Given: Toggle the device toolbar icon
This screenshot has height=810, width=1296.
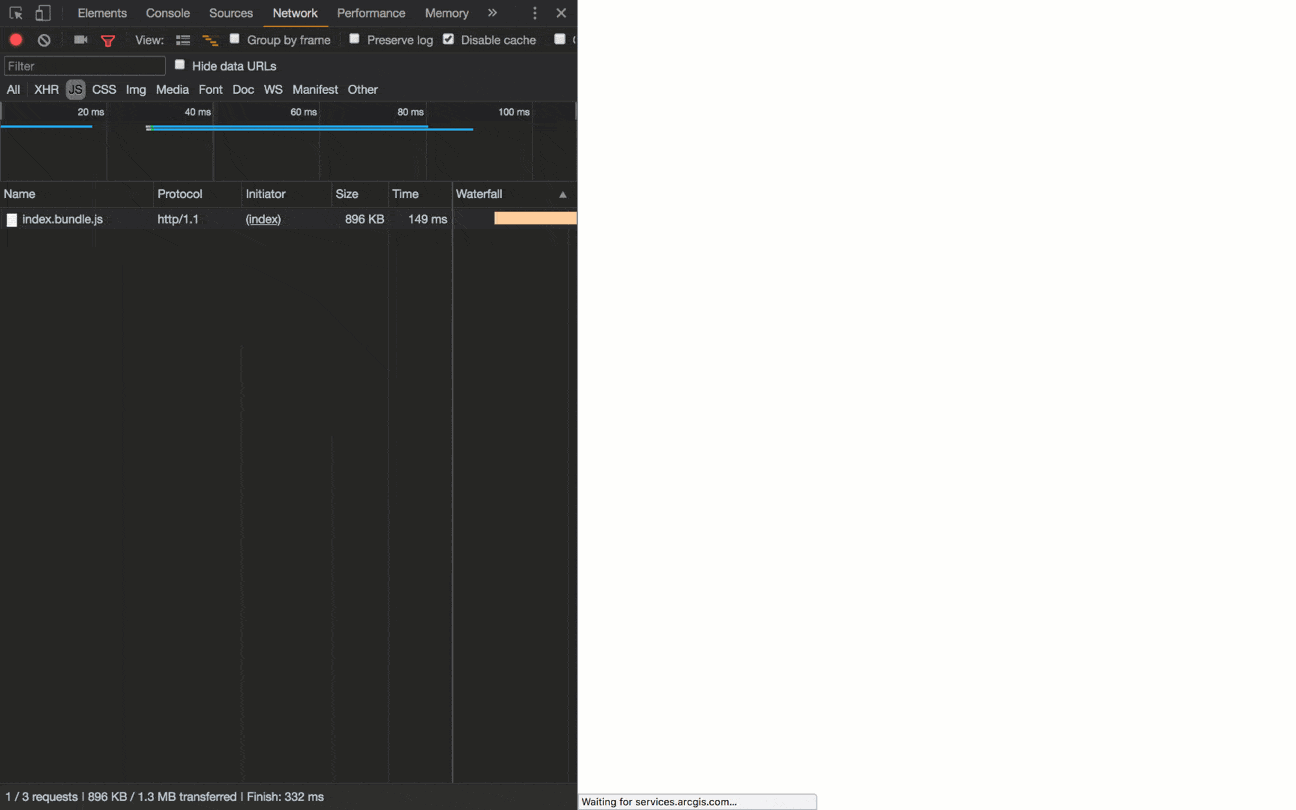Looking at the screenshot, I should pos(41,13).
